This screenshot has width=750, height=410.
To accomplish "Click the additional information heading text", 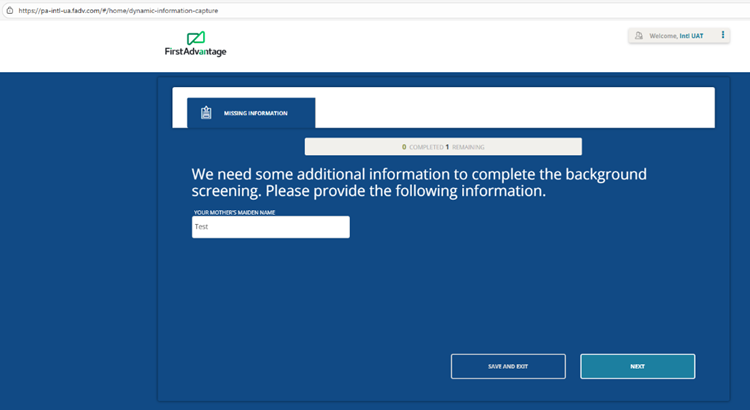I will pos(419,174).
